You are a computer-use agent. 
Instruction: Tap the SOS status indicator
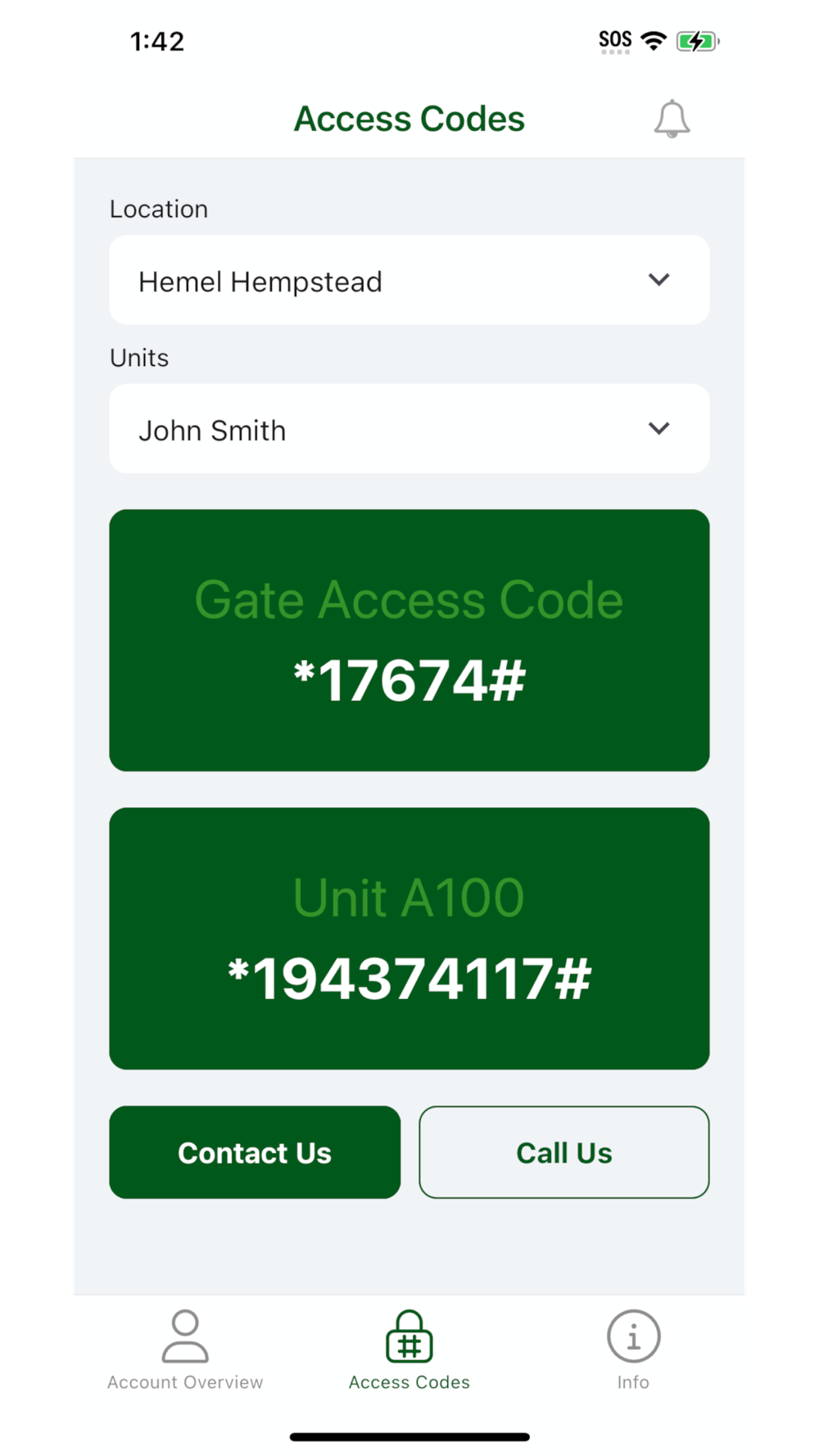(x=615, y=41)
